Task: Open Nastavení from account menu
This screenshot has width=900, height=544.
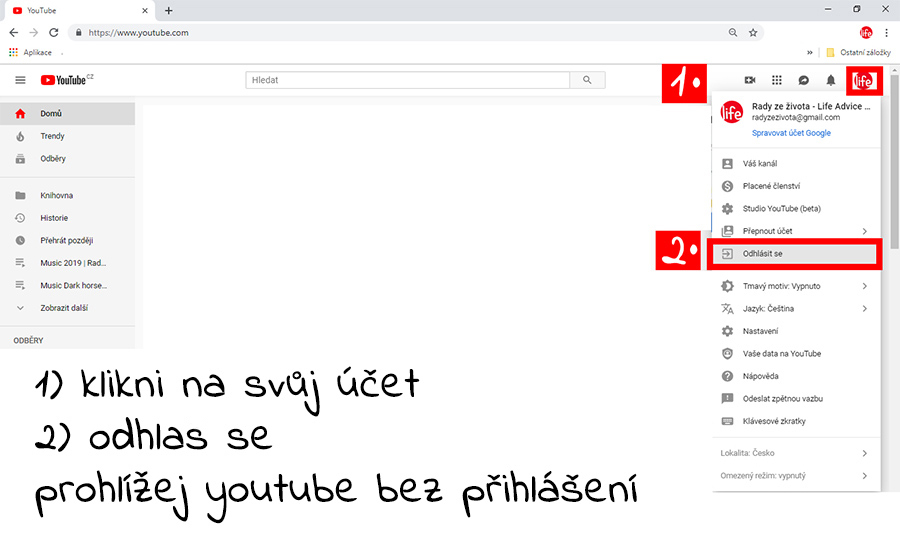Action: click(794, 331)
